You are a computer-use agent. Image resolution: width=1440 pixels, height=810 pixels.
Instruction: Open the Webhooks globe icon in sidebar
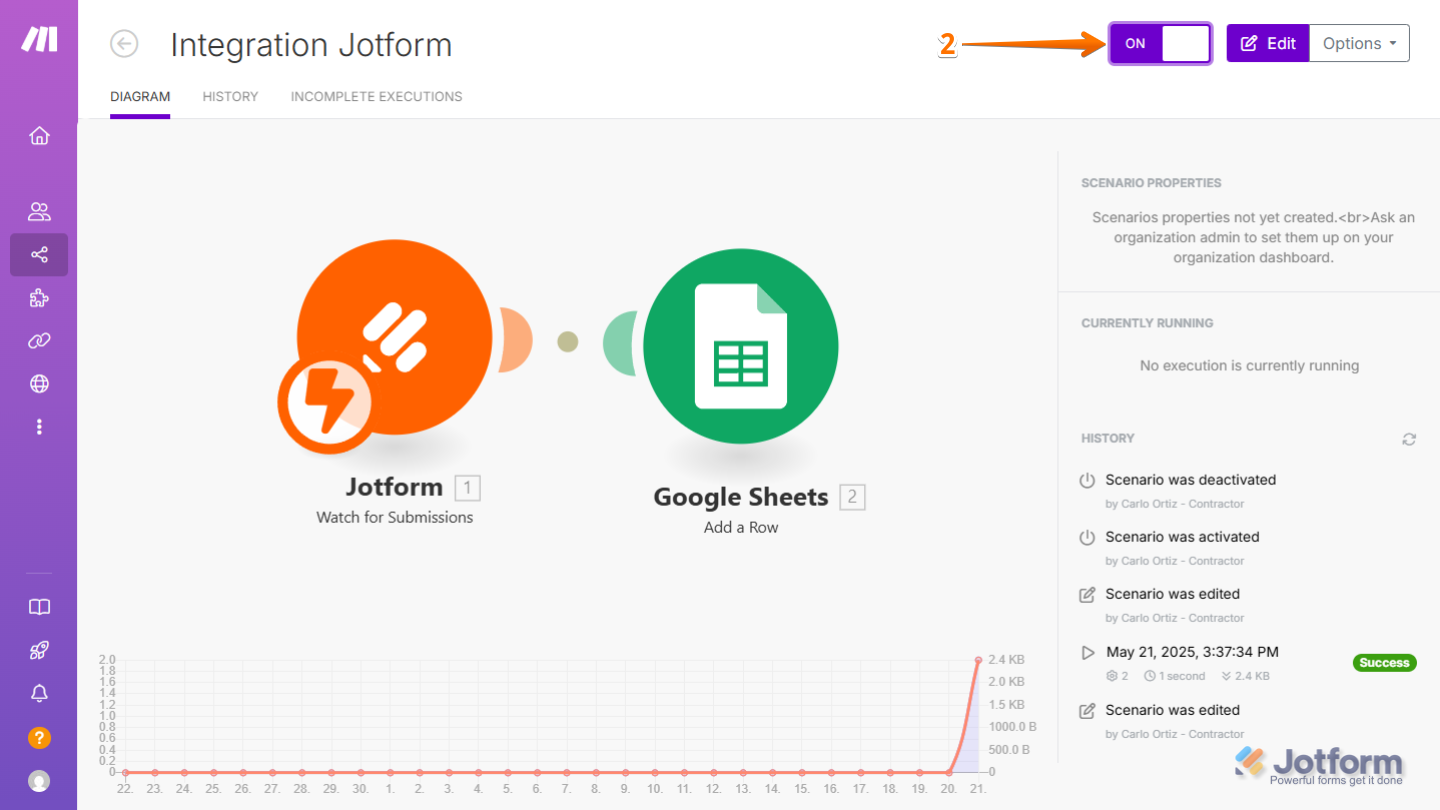[x=39, y=384]
